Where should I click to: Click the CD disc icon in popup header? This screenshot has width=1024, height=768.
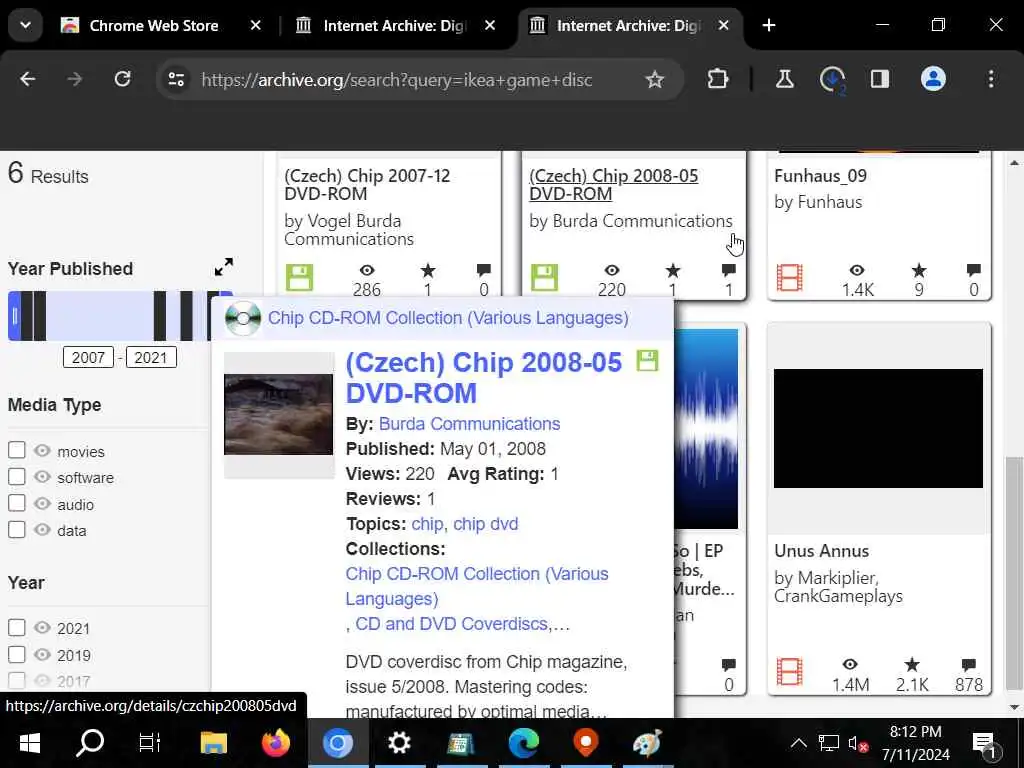[243, 318]
